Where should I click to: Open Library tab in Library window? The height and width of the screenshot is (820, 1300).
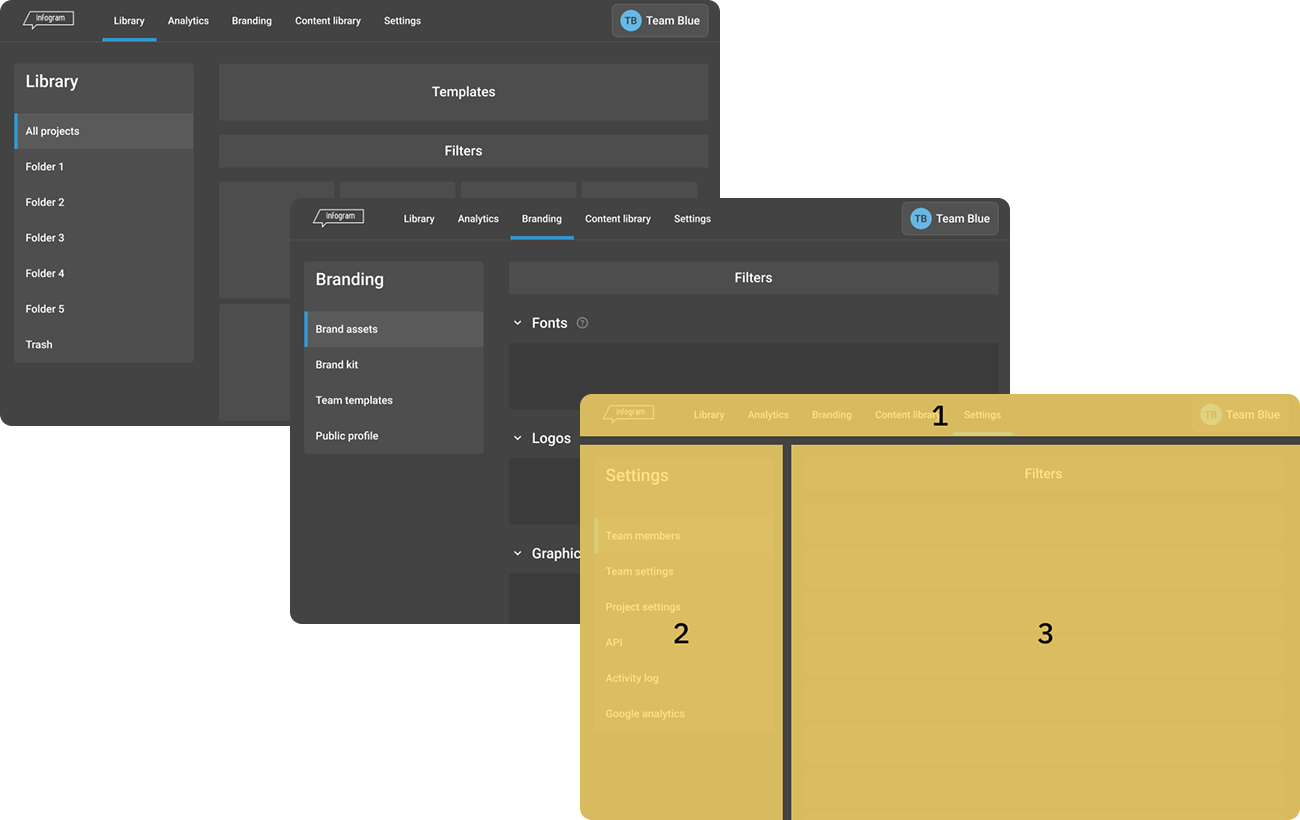pyautogui.click(x=129, y=21)
